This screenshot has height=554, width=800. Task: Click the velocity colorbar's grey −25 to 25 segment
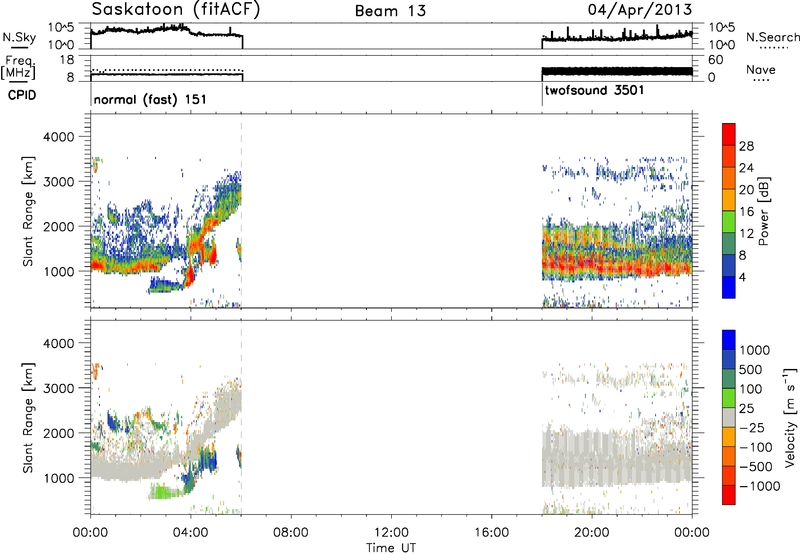pyautogui.click(x=729, y=417)
